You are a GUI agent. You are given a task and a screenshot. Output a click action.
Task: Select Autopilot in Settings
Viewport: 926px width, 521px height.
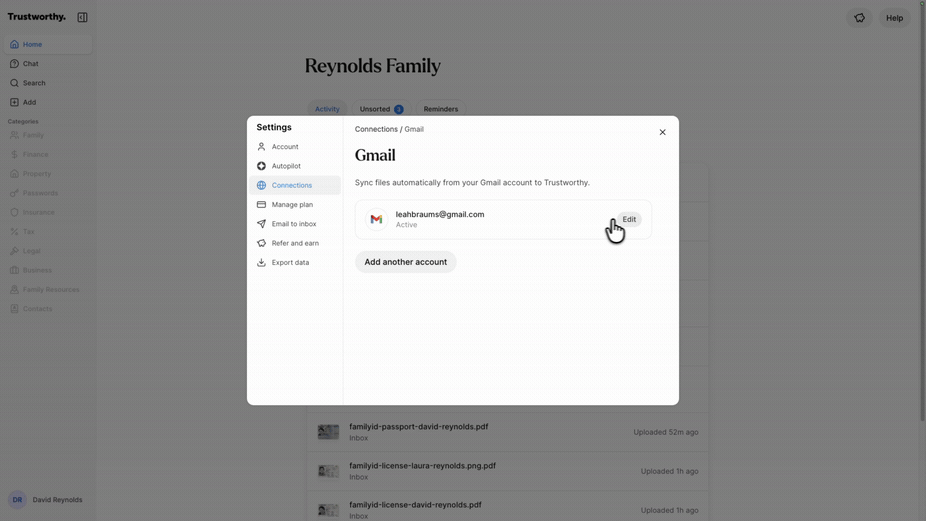(295, 166)
